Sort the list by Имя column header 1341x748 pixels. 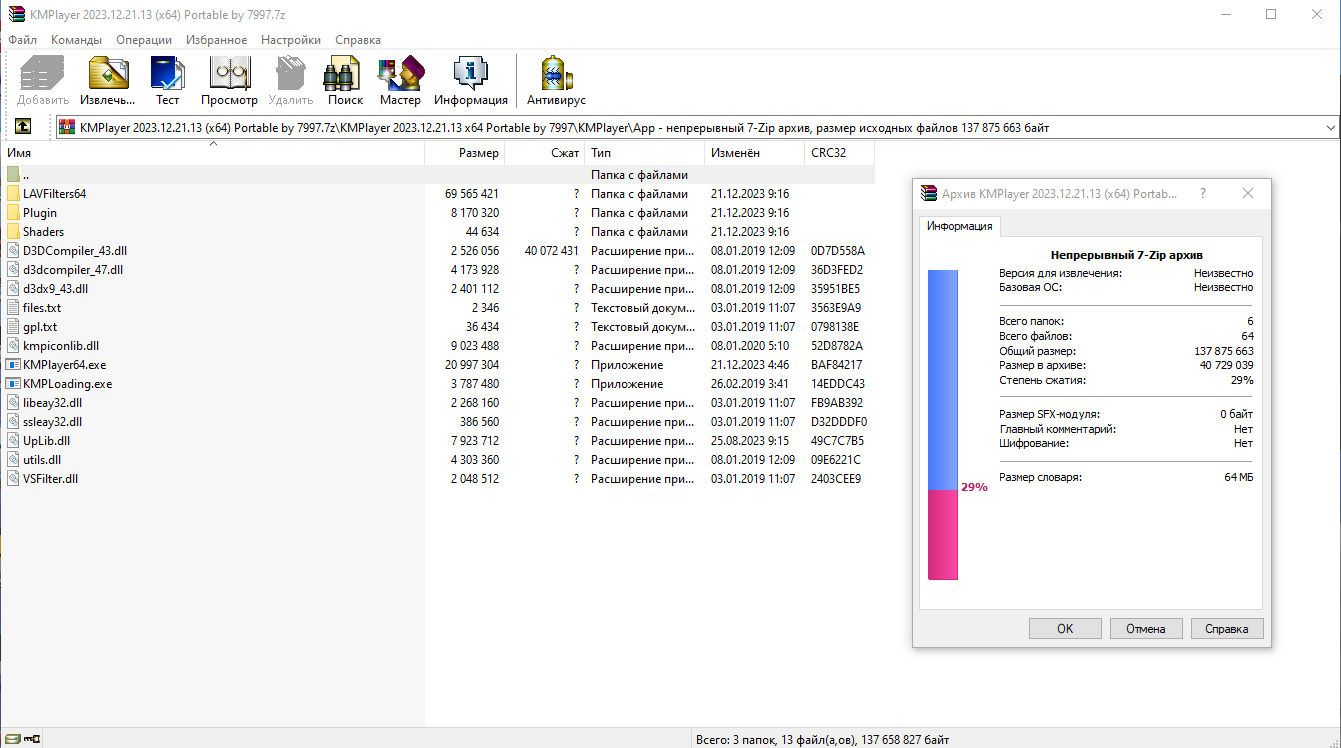click(x=212, y=153)
